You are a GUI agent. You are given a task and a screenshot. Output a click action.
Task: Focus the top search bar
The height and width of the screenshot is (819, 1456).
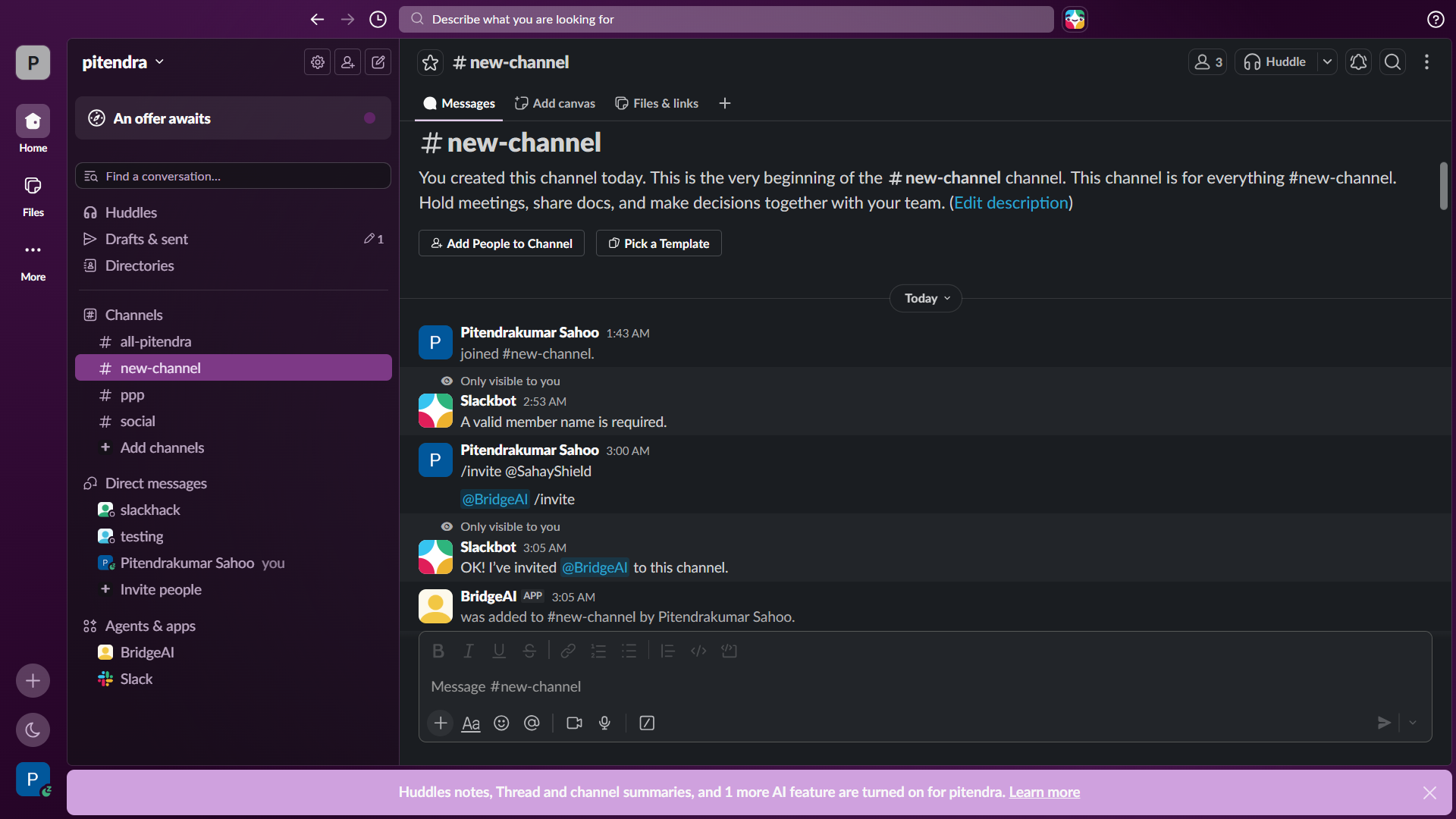pos(726,20)
